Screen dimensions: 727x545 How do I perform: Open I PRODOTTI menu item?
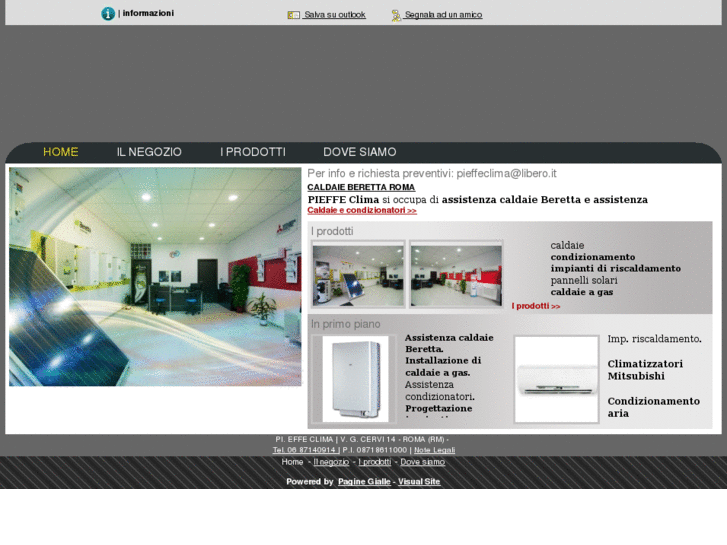[253, 152]
